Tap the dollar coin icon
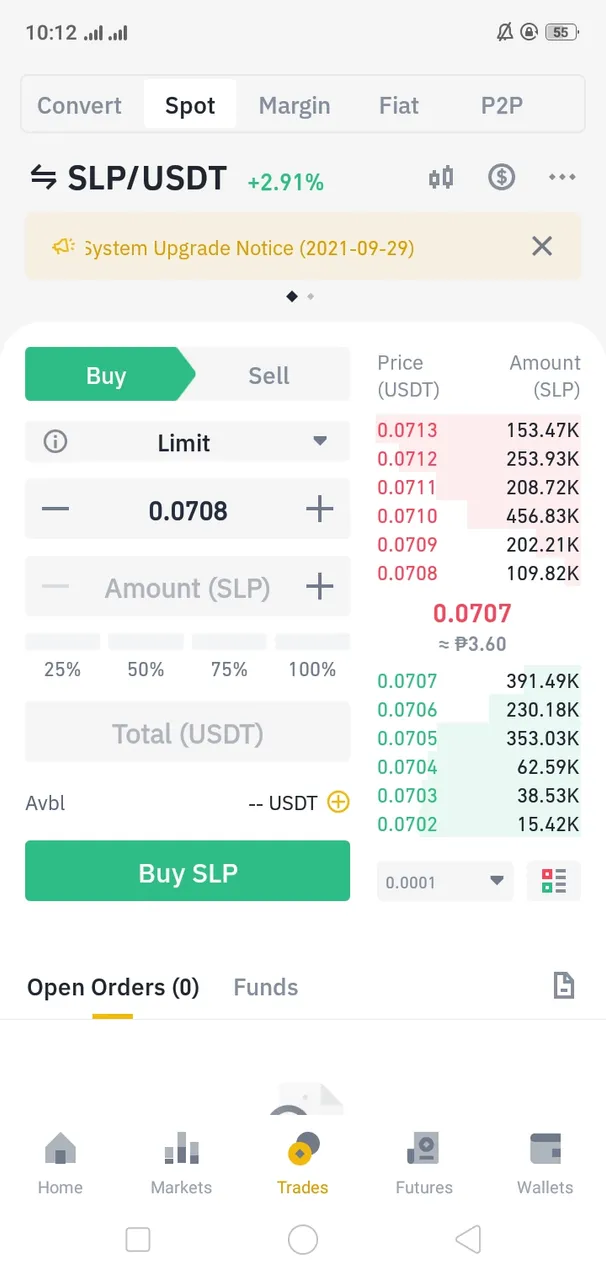This screenshot has height=1280, width=606. [501, 178]
